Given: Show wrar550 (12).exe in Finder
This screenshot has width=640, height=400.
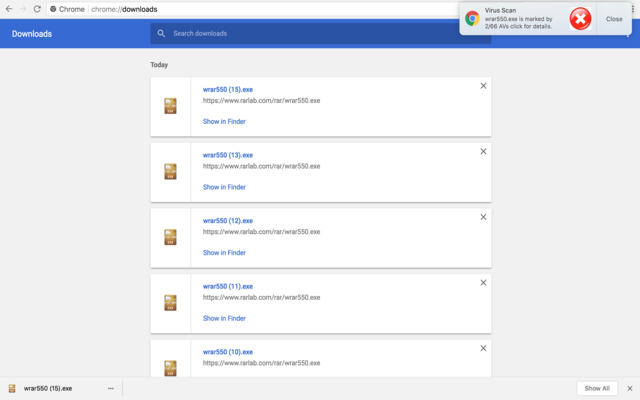Looking at the screenshot, I should click(224, 253).
